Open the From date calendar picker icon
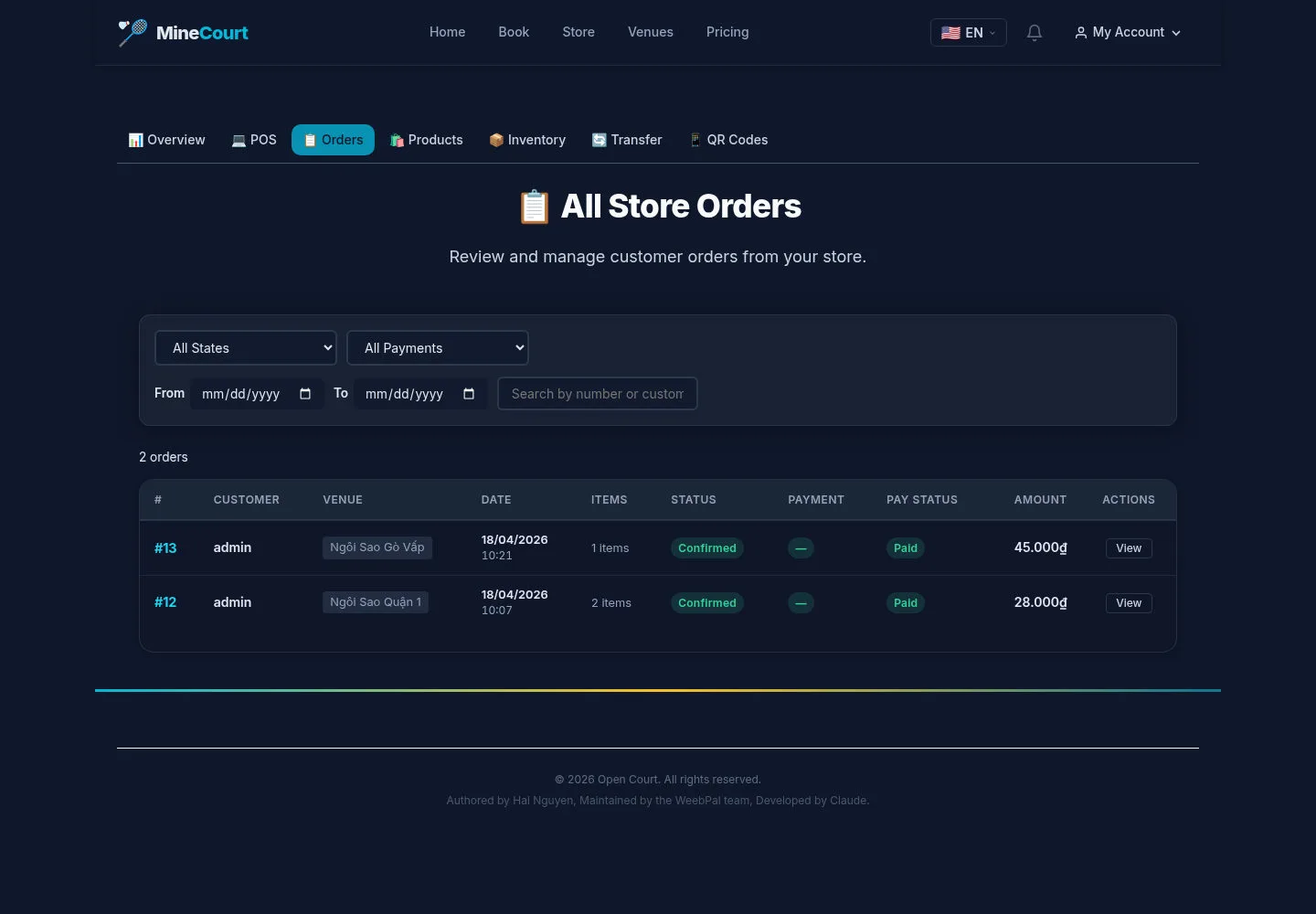This screenshot has width=1316, height=914. click(305, 394)
